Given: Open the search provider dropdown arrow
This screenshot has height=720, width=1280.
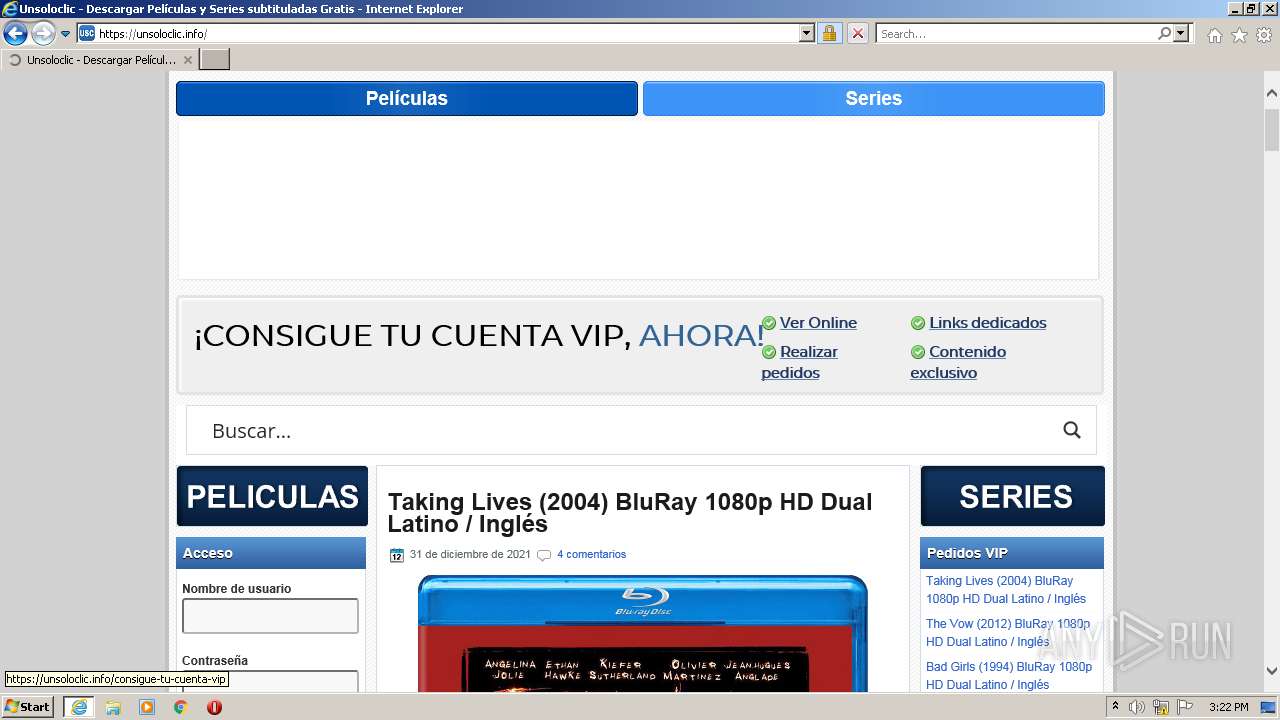Looking at the screenshot, I should [1182, 33].
